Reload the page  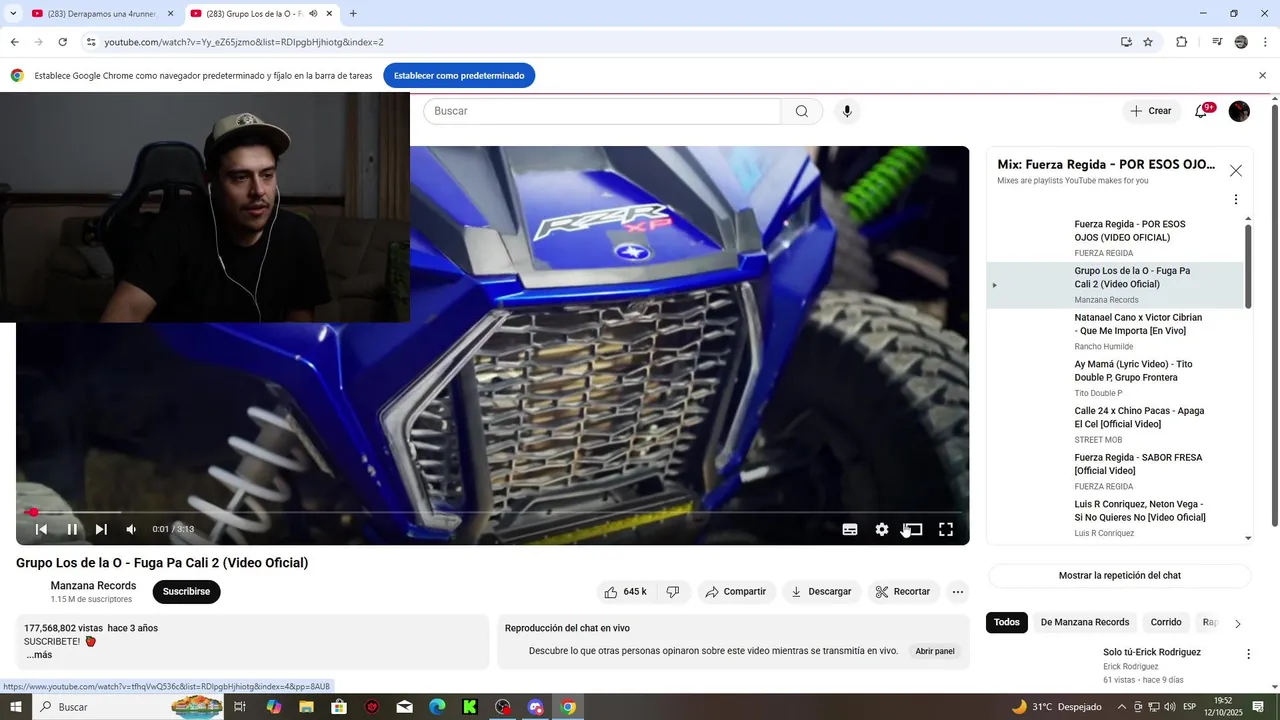pyautogui.click(x=63, y=42)
